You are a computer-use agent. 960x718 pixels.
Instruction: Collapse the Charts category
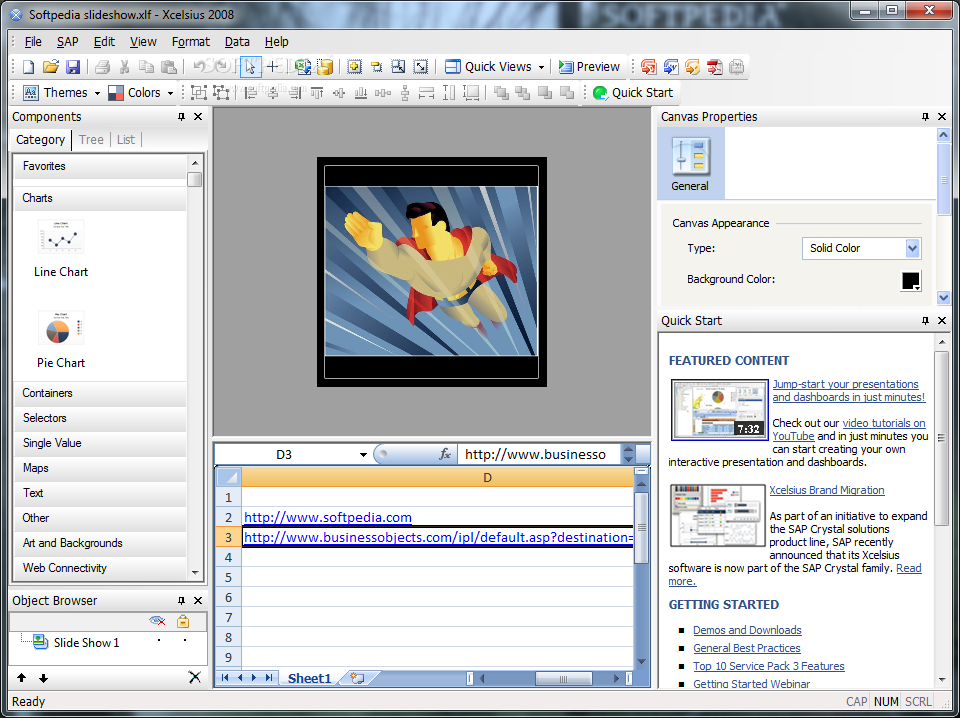coord(100,198)
